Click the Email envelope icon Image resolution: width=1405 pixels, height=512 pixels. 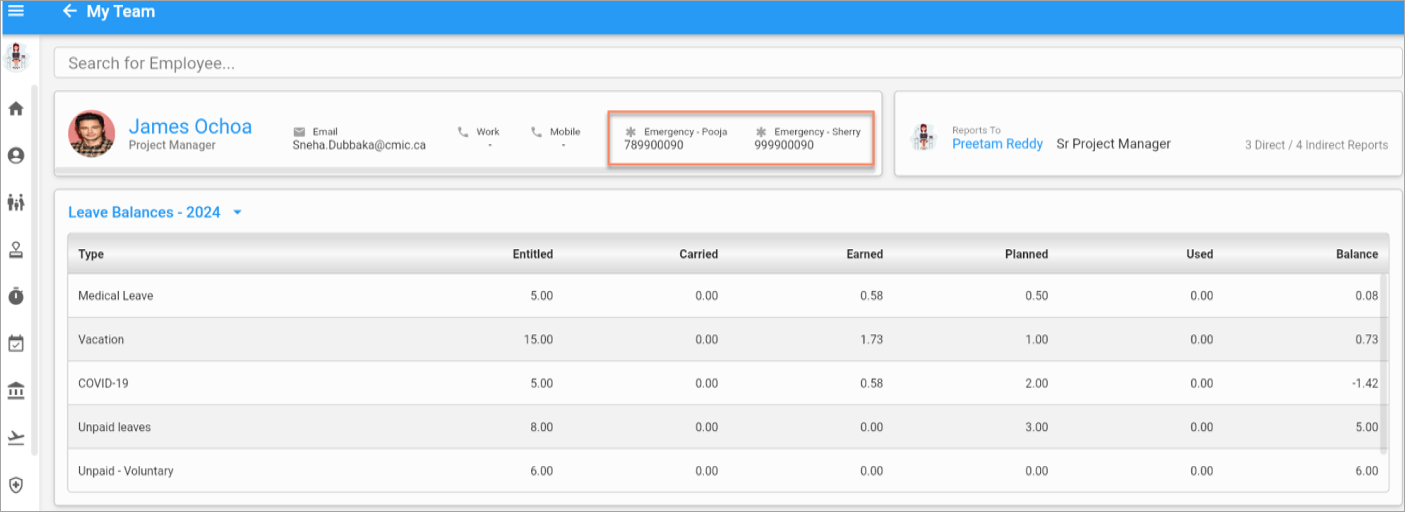tap(299, 132)
